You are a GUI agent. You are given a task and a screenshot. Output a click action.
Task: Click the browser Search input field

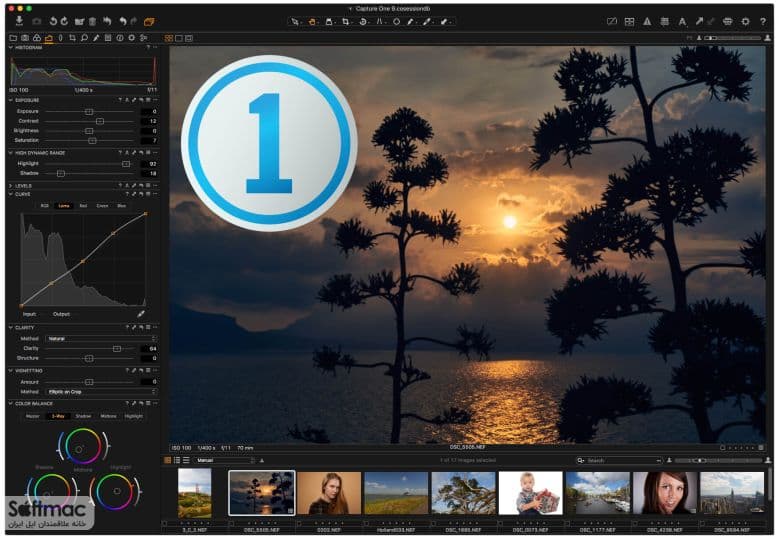coord(620,461)
